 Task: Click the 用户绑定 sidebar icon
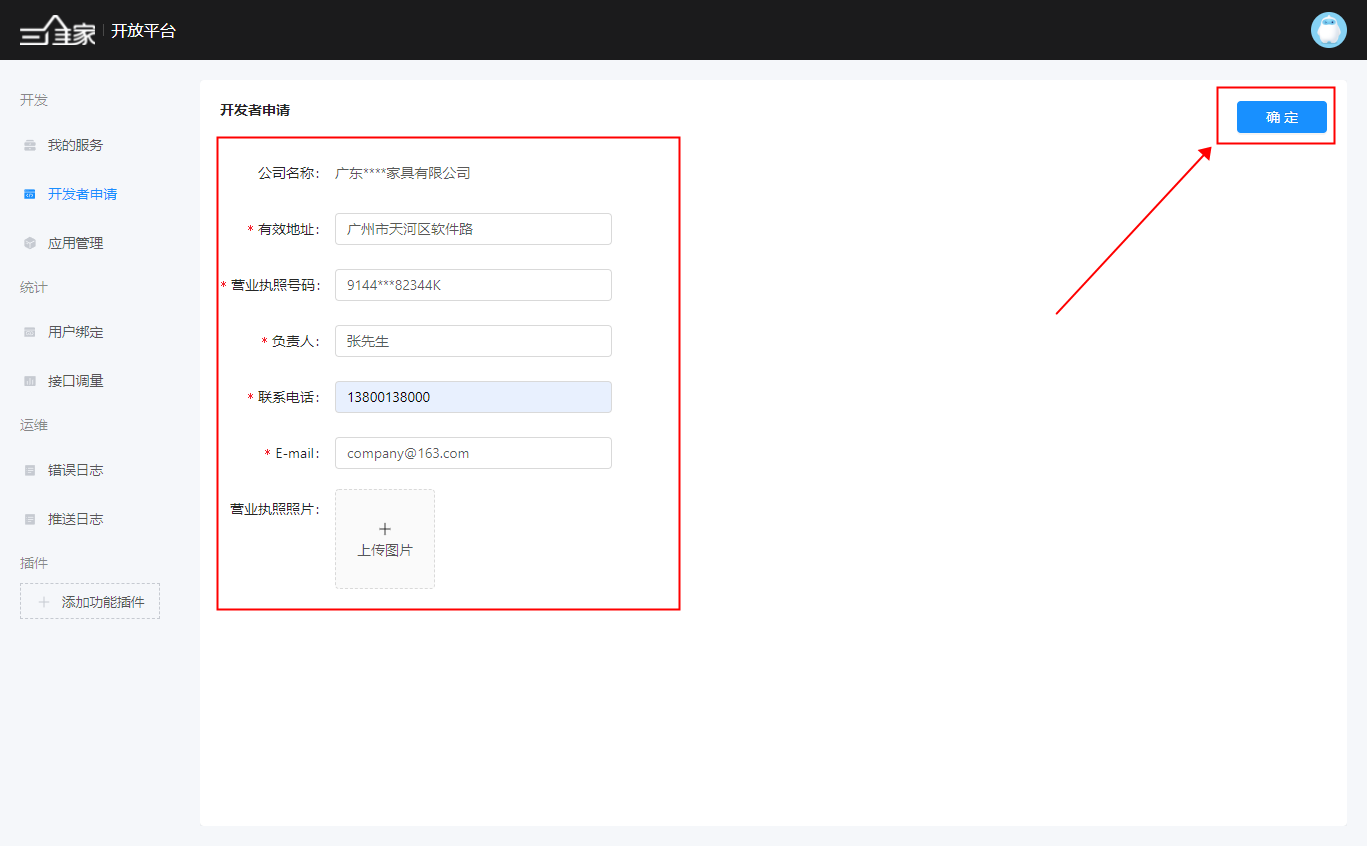tap(30, 332)
